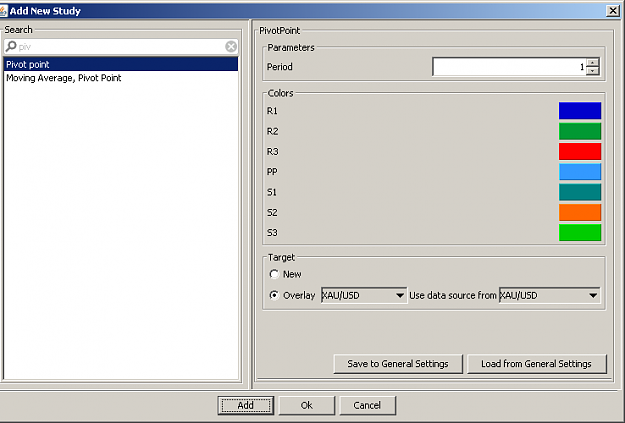This screenshot has height=423, width=625.
Task: Open the Use data source from dropdown
Action: pos(549,295)
